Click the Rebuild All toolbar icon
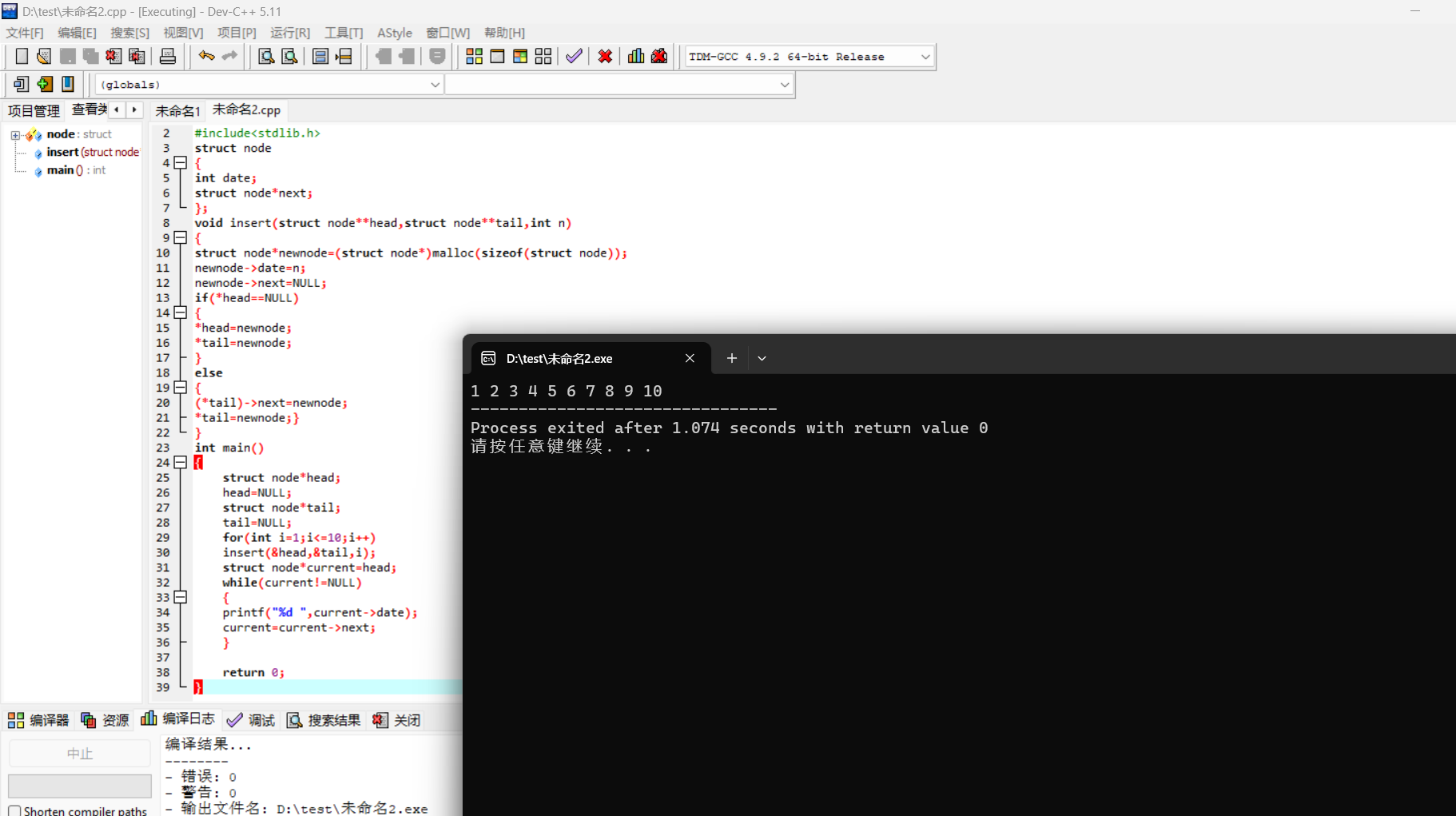The width and height of the screenshot is (1456, 816). click(543, 56)
